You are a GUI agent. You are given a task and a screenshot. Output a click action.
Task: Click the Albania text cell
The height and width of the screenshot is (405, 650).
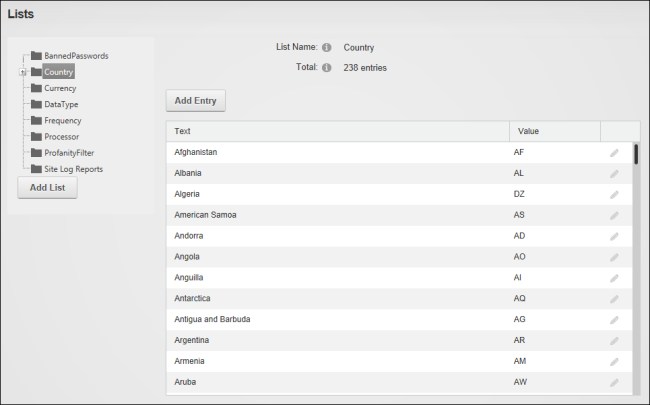point(338,173)
